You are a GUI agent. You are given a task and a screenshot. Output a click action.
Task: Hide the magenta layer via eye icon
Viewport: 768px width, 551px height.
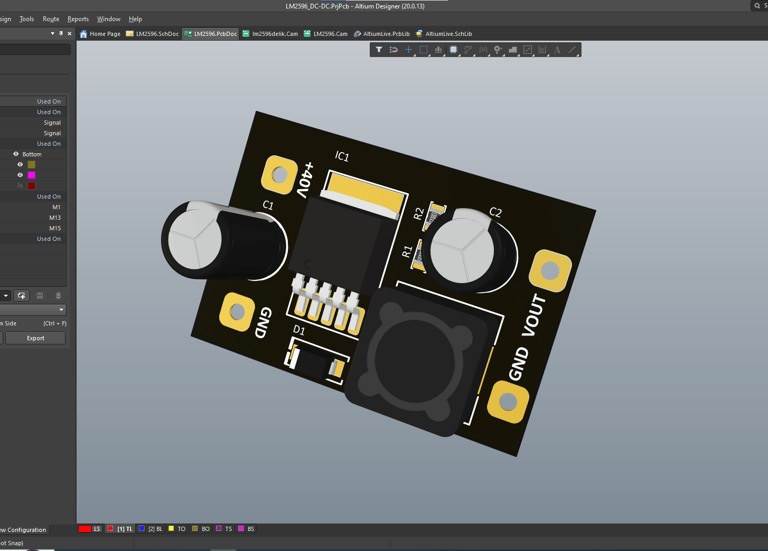(20, 175)
